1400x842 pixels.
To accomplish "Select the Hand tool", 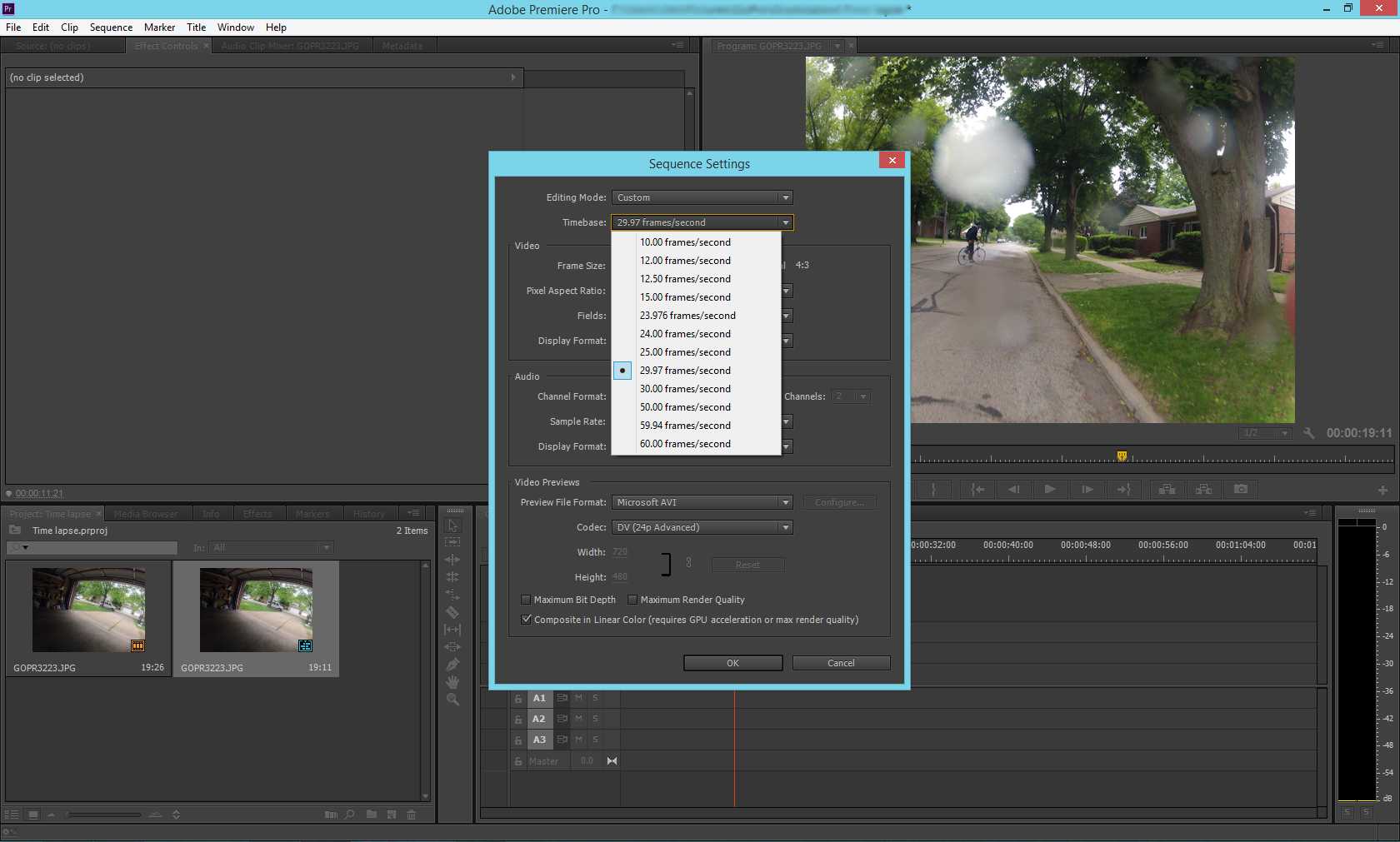I will pos(452,682).
